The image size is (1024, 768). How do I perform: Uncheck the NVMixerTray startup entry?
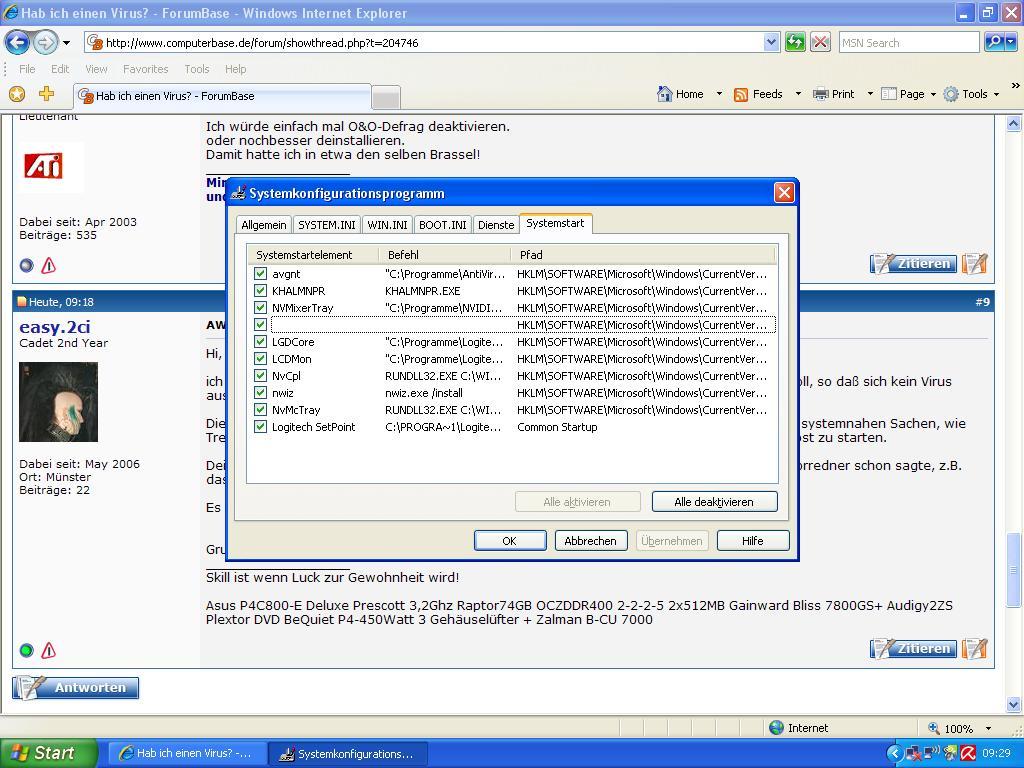coord(261,308)
